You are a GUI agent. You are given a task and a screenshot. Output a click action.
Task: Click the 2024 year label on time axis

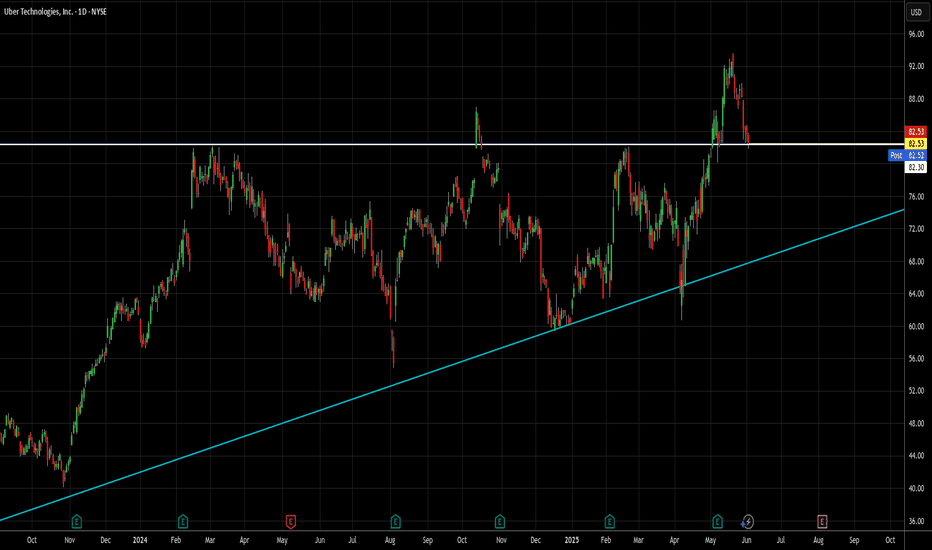click(140, 540)
